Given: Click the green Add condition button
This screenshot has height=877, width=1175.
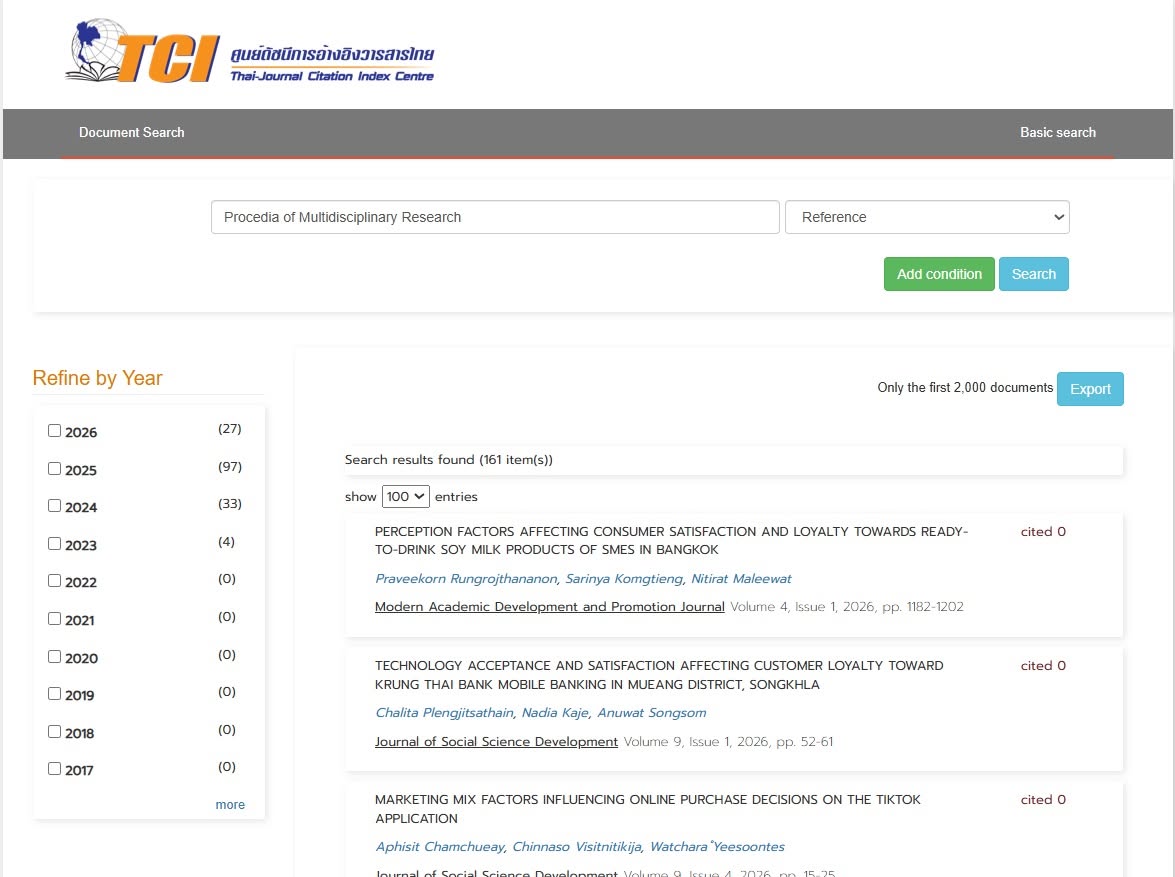Looking at the screenshot, I should point(939,274).
